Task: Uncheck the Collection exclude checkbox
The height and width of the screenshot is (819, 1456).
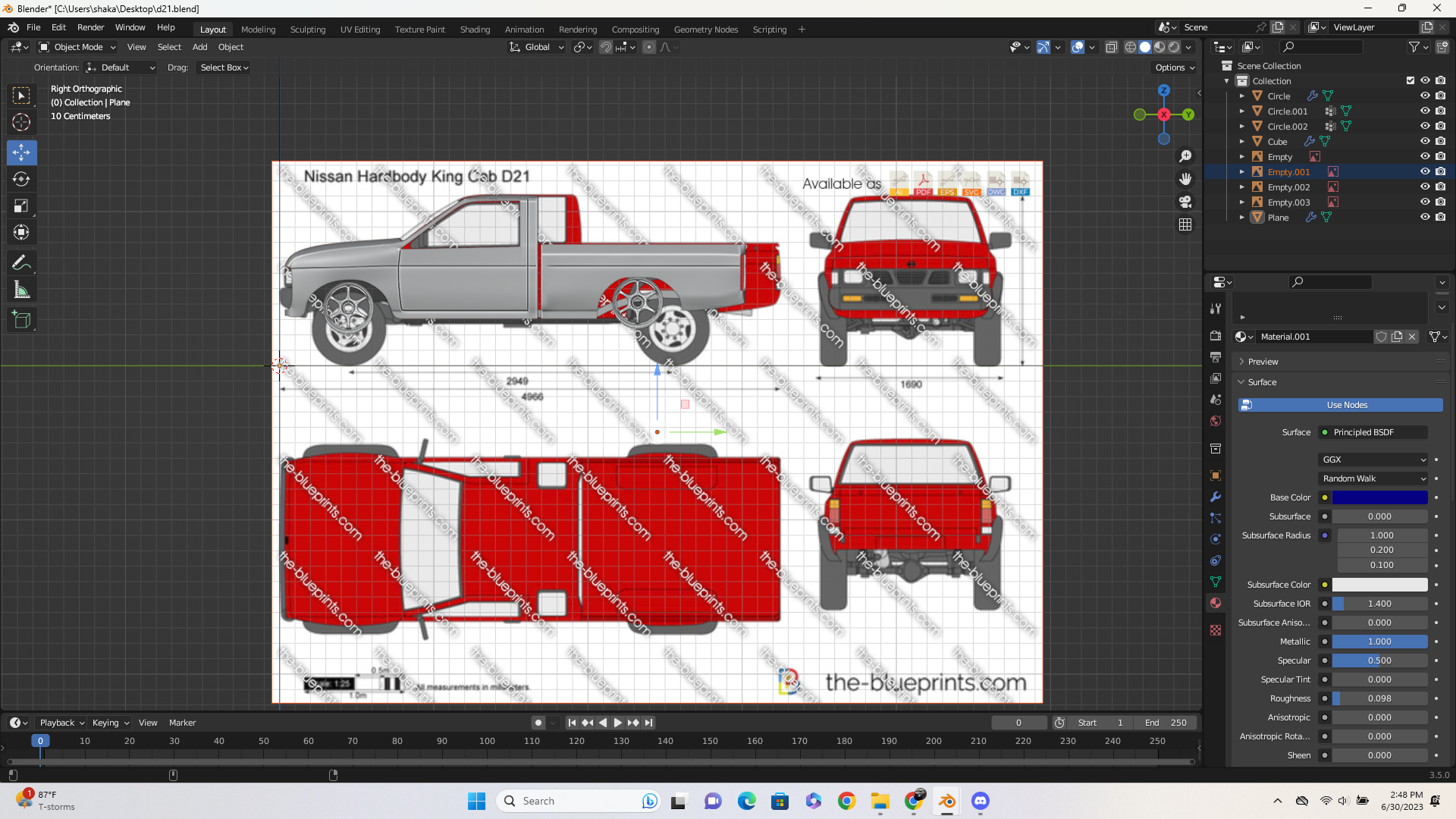Action: [1410, 80]
